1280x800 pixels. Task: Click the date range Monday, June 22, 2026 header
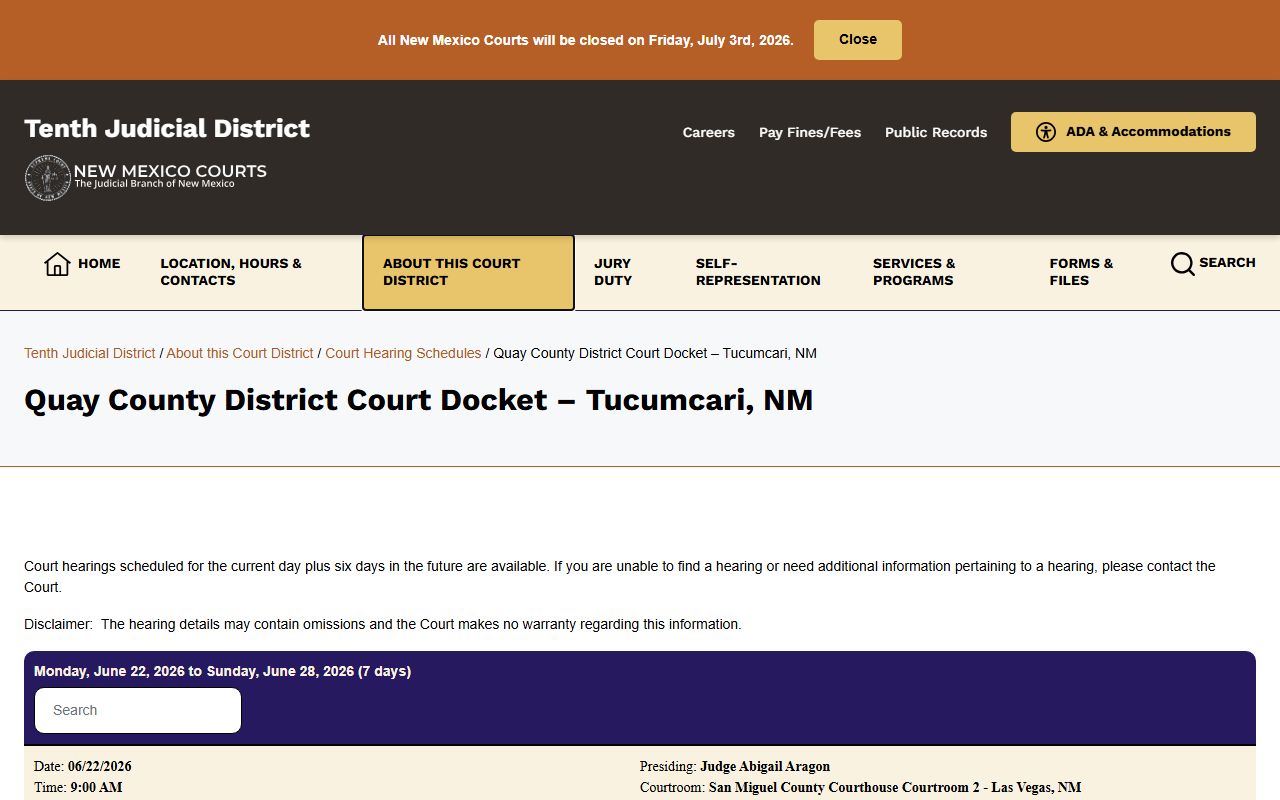coord(222,671)
